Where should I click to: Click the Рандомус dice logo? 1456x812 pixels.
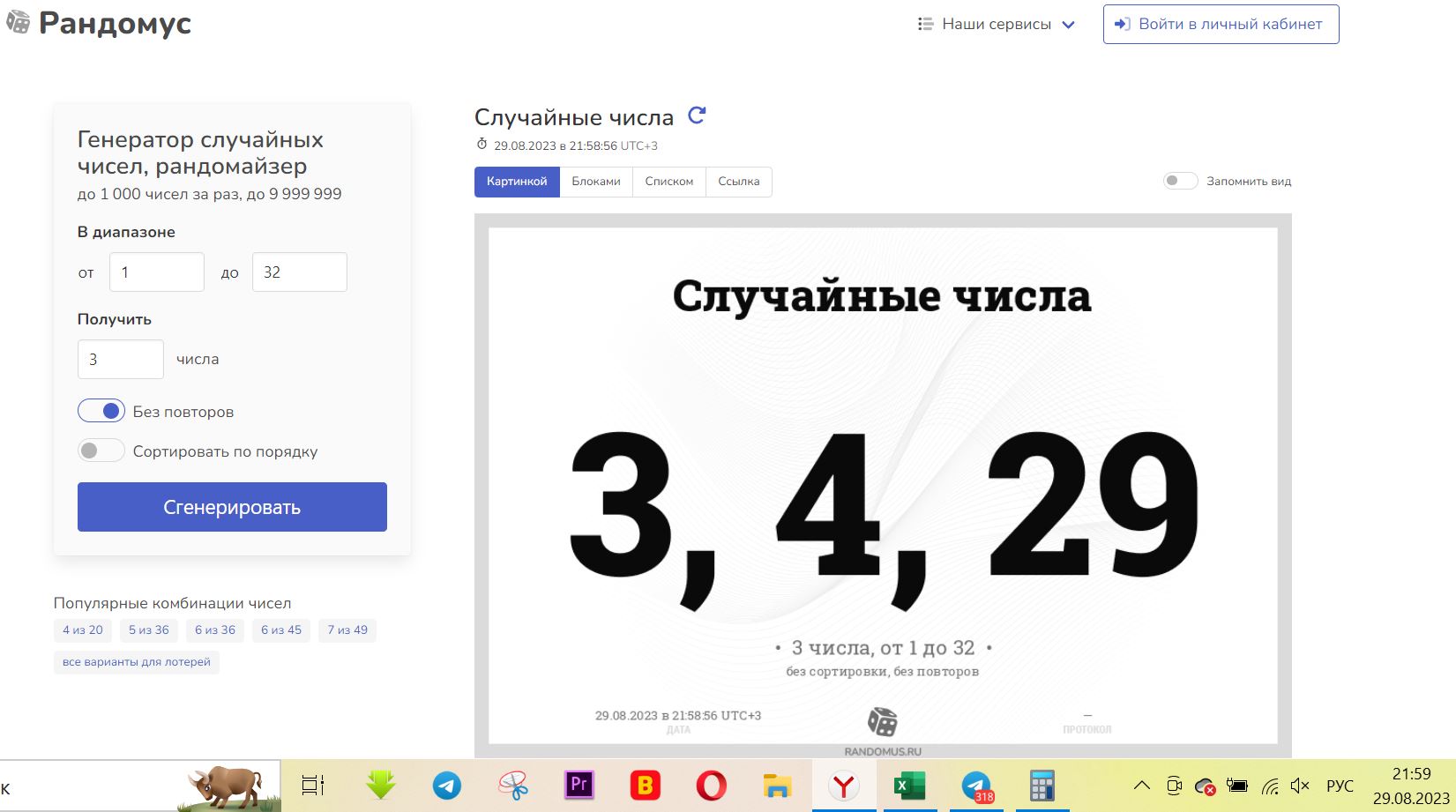point(18,23)
